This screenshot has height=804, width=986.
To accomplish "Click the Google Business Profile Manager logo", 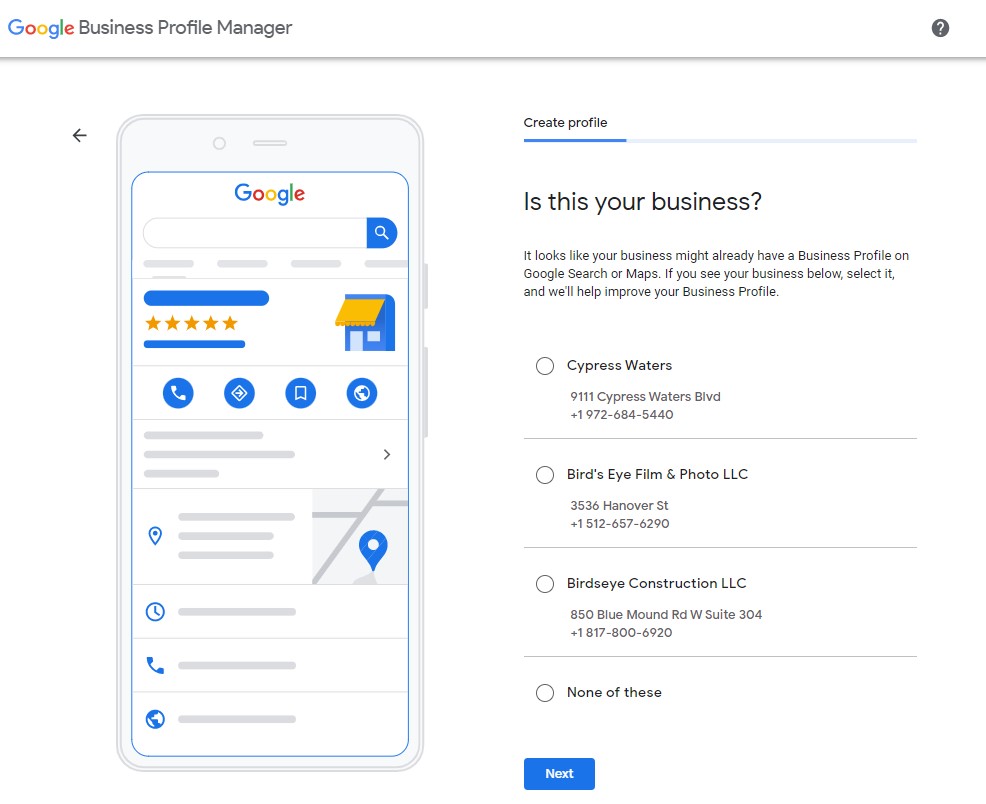I will coord(150,28).
